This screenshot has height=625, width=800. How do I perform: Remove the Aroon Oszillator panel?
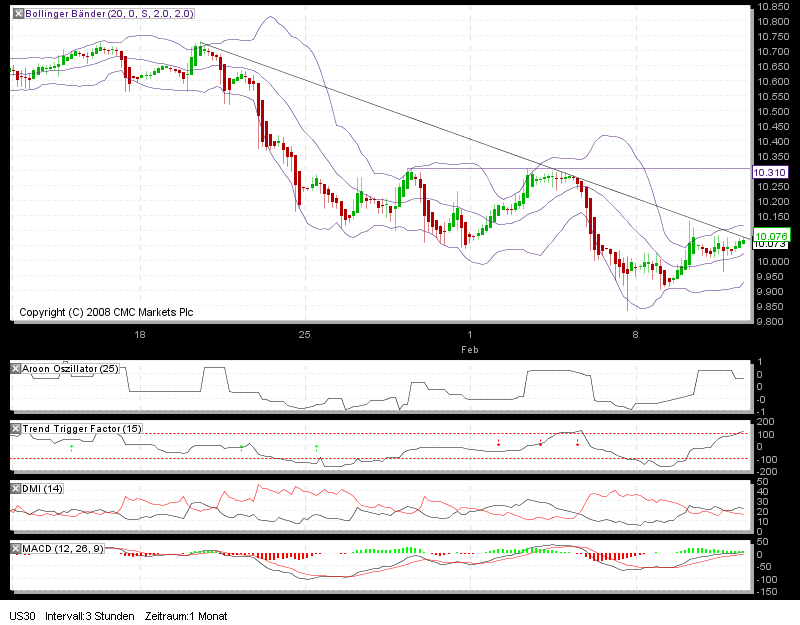pos(15,368)
